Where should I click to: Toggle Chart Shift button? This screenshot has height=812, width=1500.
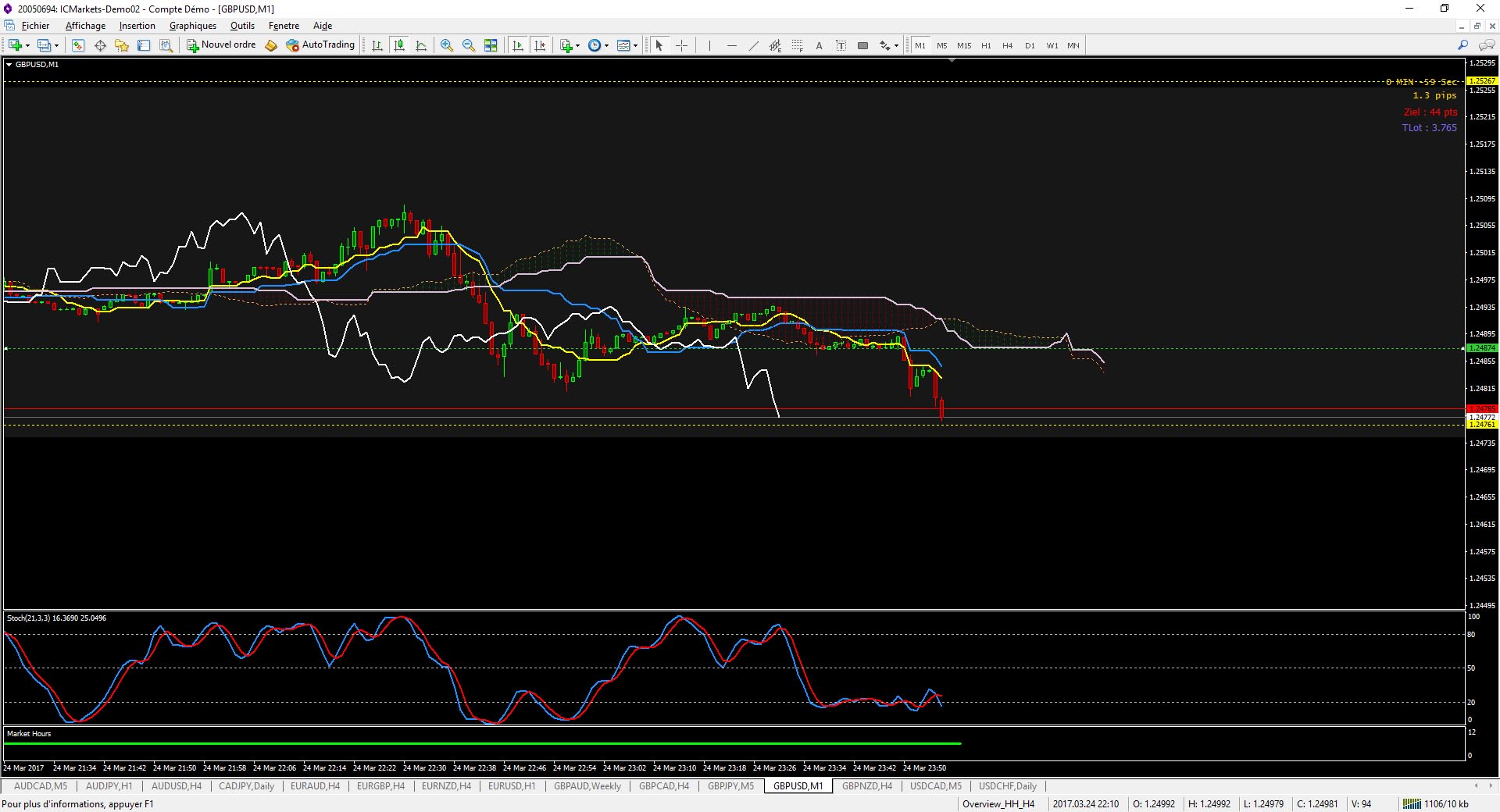[x=540, y=45]
